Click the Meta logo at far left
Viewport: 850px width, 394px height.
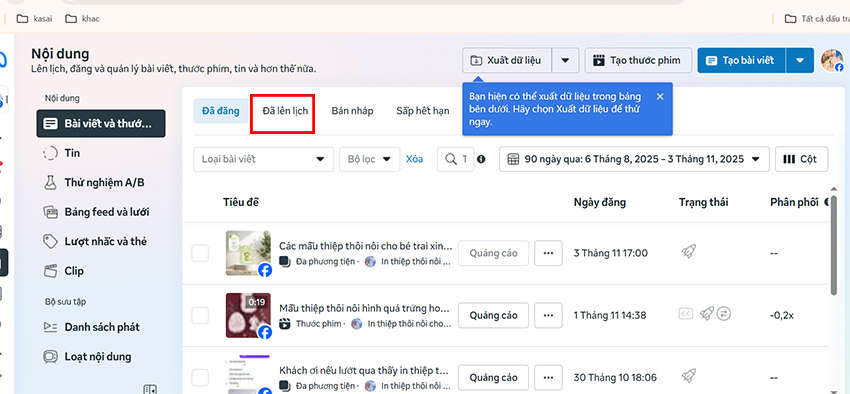3,60
